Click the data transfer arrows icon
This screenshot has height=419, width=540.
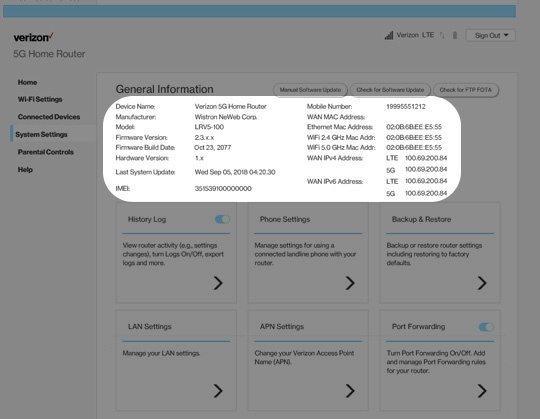point(442,35)
